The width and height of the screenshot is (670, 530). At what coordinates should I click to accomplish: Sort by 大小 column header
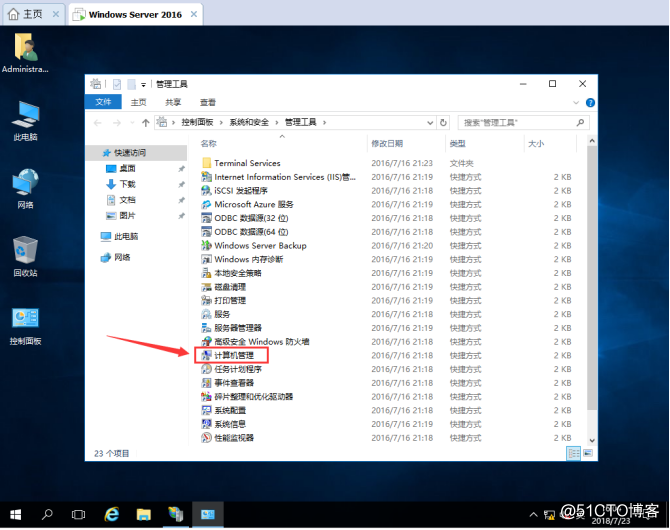(x=550, y=144)
